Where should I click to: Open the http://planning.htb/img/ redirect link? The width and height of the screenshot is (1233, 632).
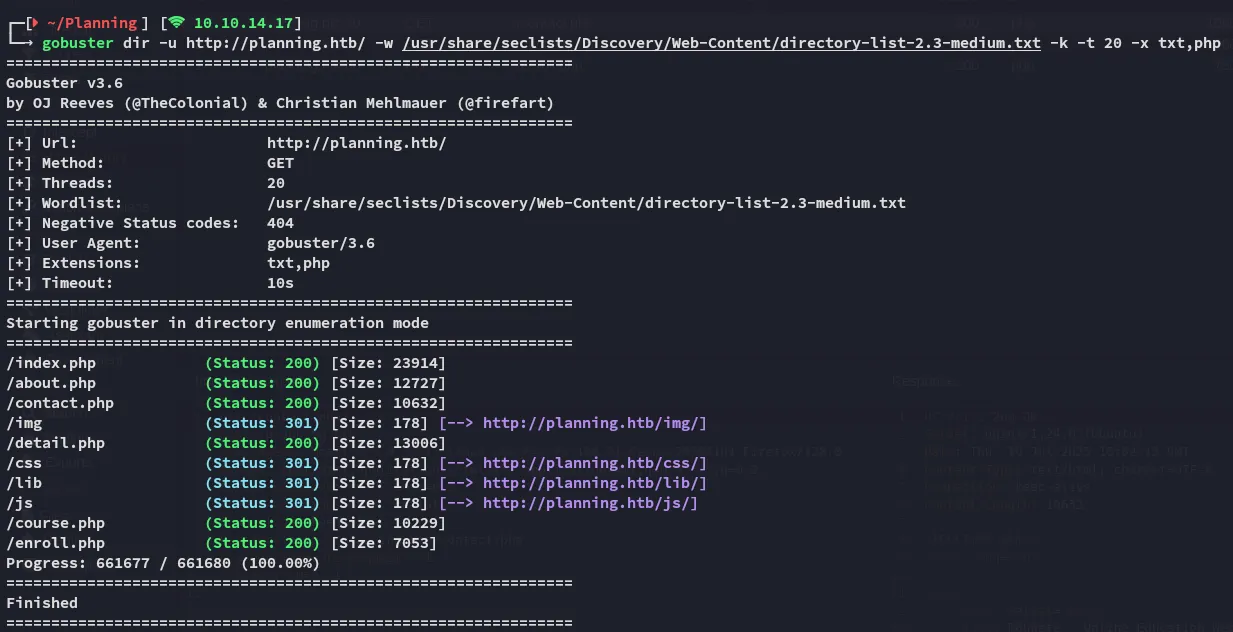[x=595, y=423]
